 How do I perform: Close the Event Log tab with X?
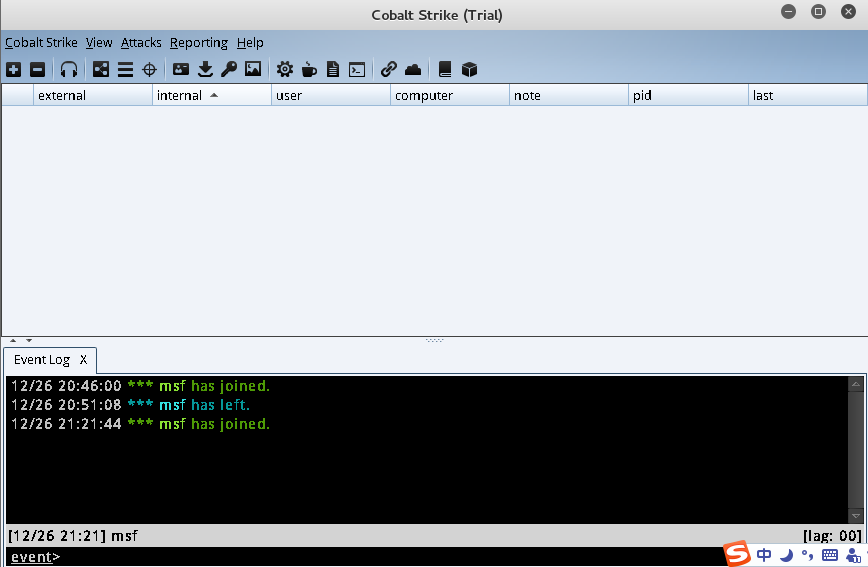pos(84,360)
